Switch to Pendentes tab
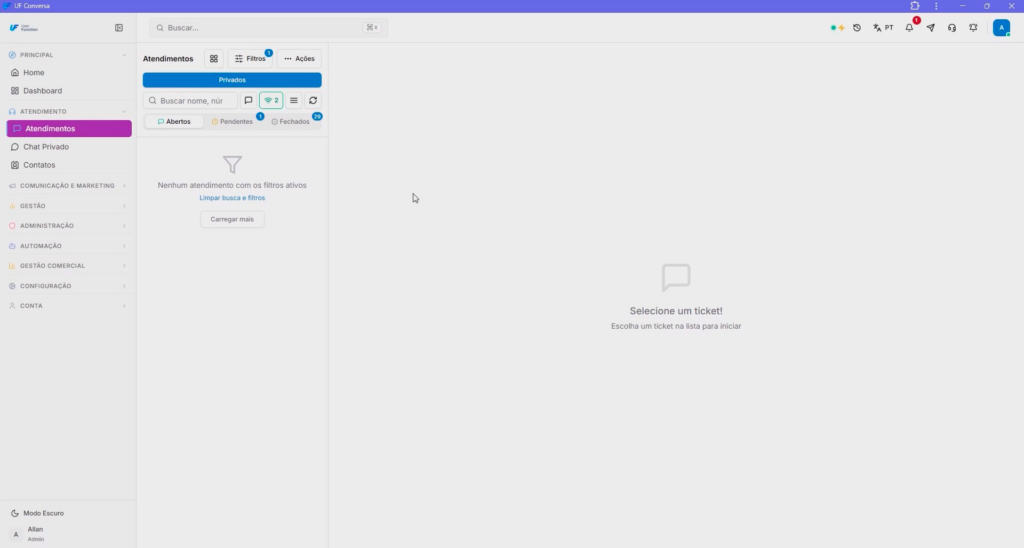 click(232, 121)
